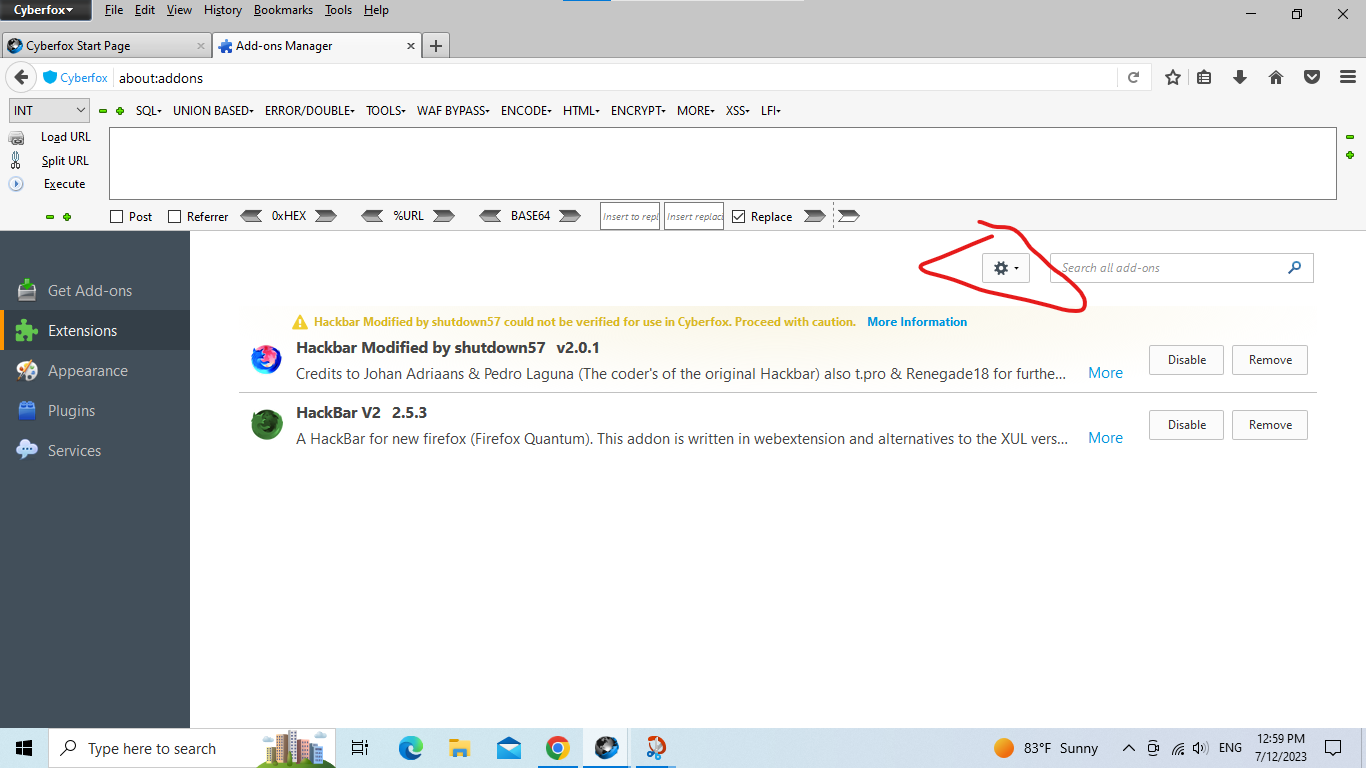Screen dimensions: 1366x768
Task: Uncheck the Replace checkbox
Action: 739,216
